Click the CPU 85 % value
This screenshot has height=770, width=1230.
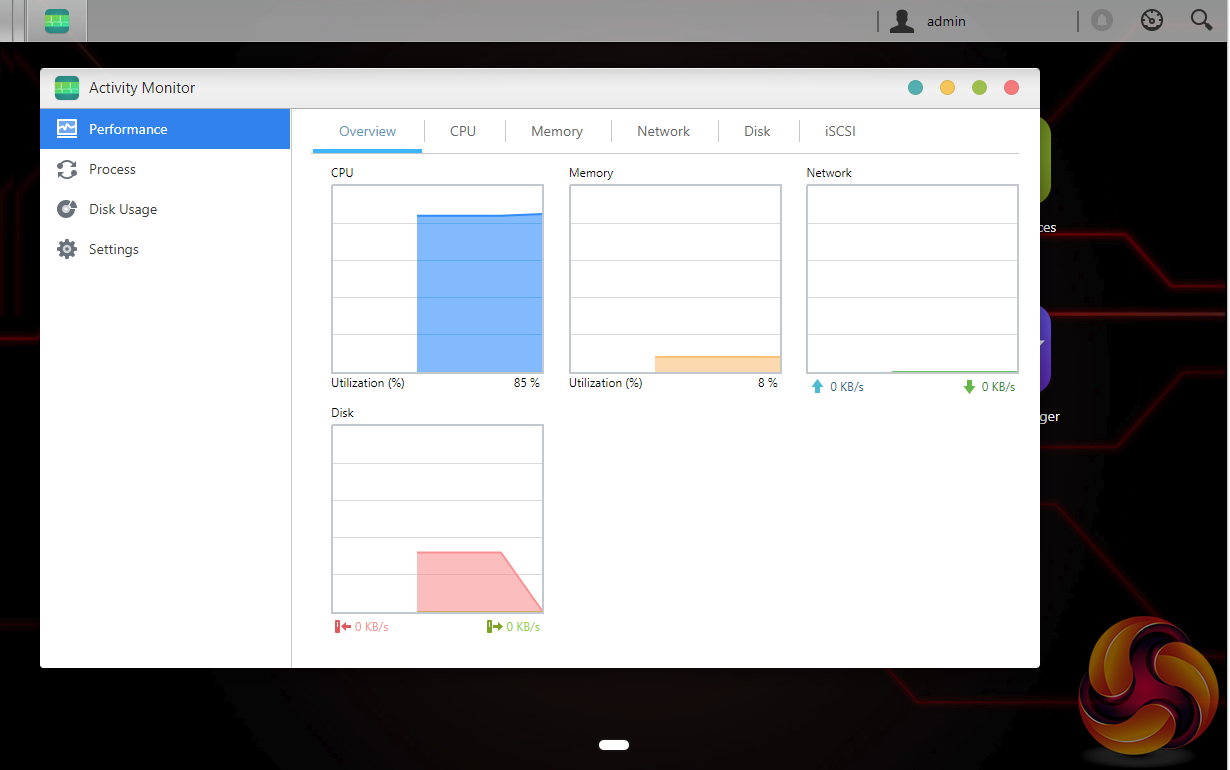[x=526, y=383]
